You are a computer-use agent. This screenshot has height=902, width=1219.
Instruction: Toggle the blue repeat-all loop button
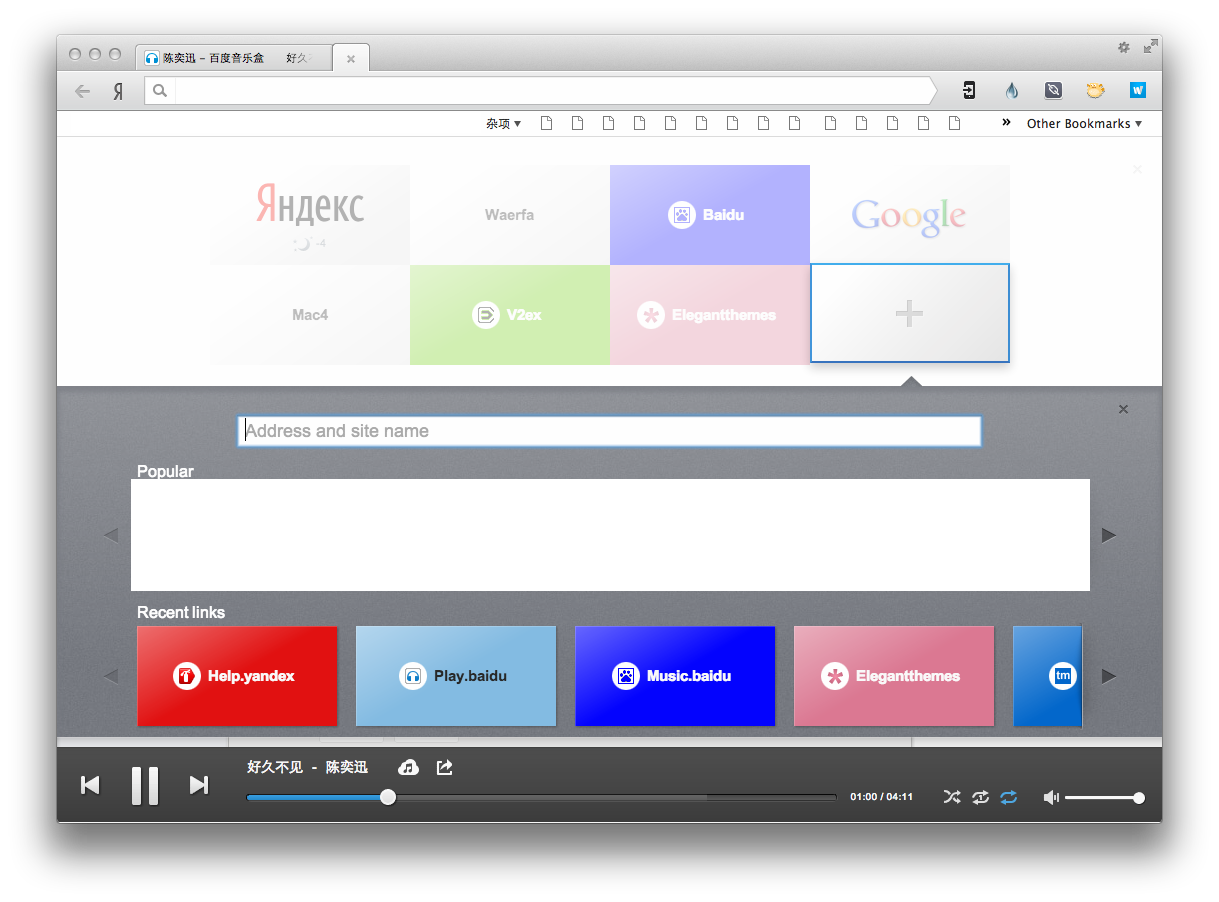point(1008,797)
